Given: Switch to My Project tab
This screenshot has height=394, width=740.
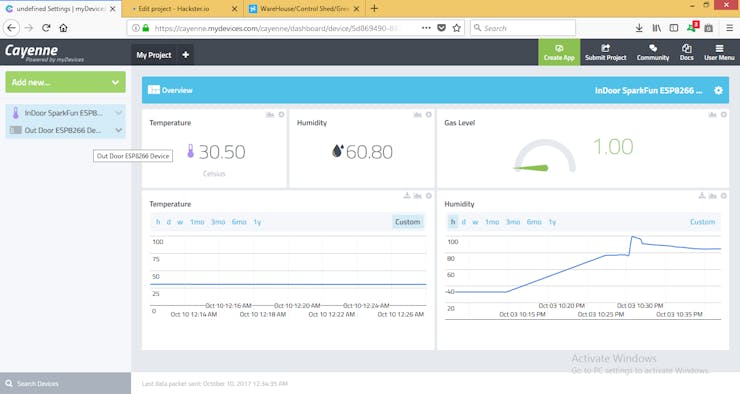Looking at the screenshot, I should click(154, 55).
